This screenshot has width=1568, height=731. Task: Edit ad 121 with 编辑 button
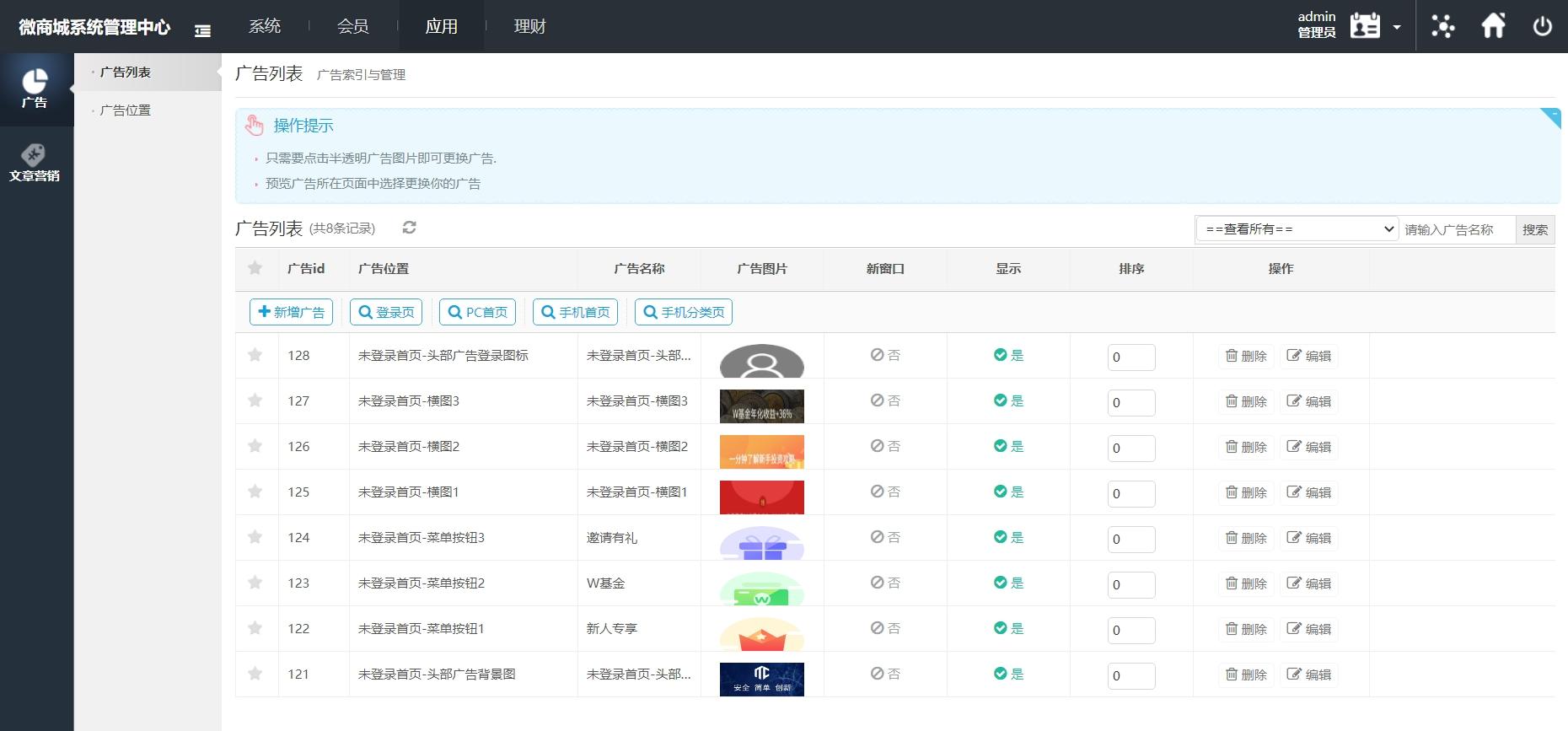pos(1308,675)
